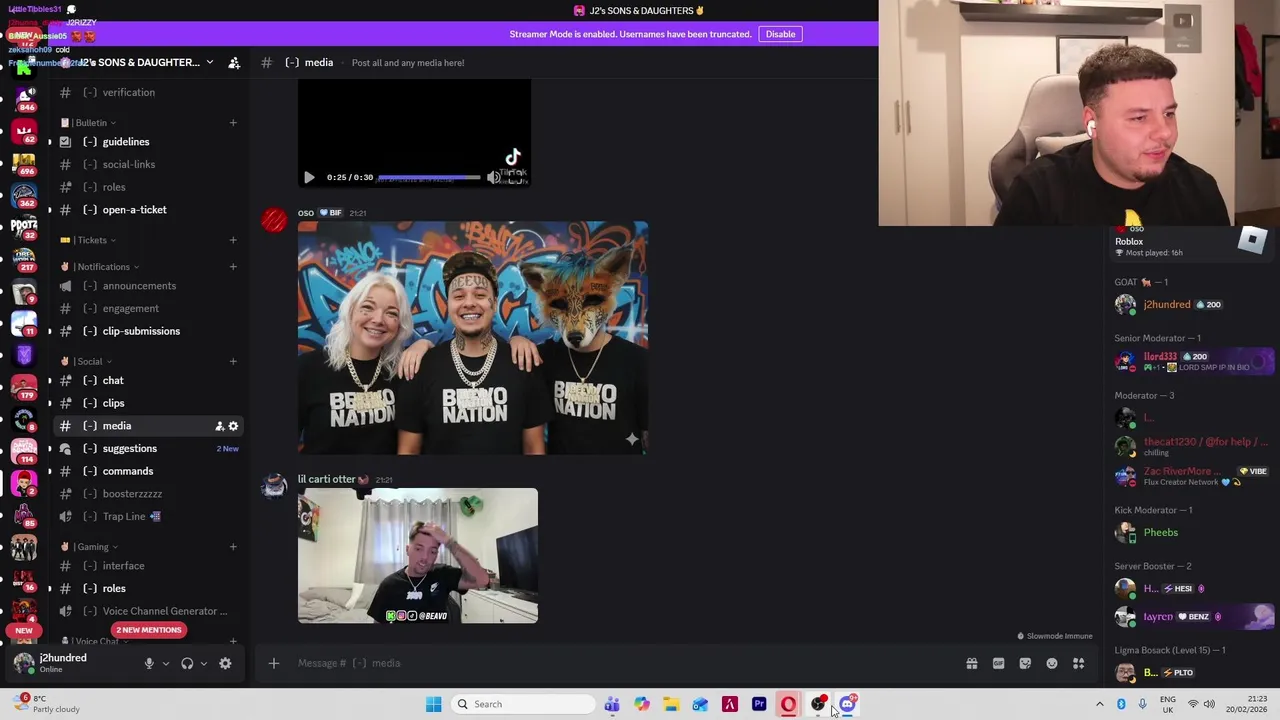This screenshot has width=1280, height=720.
Task: Jump to 2 New Mentions
Action: click(x=149, y=630)
